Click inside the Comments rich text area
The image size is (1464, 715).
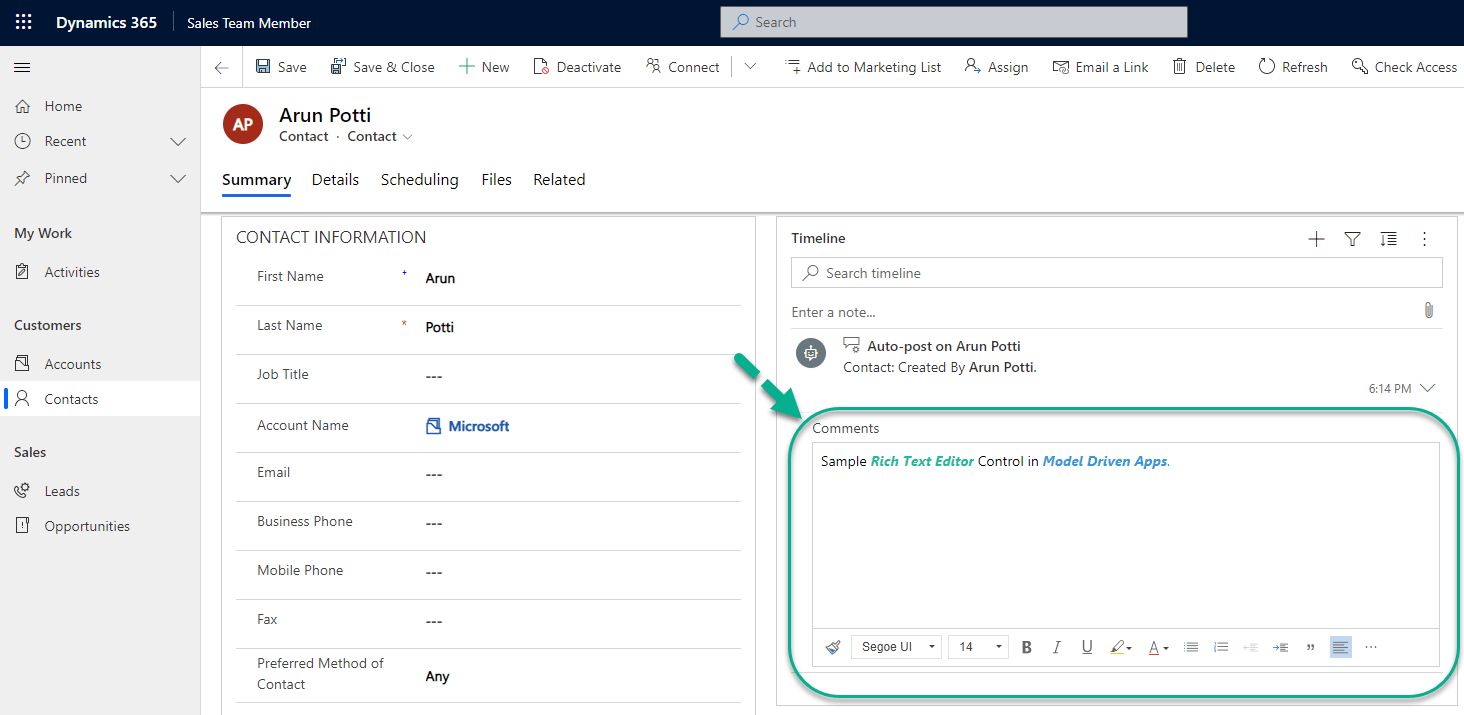[1126, 535]
